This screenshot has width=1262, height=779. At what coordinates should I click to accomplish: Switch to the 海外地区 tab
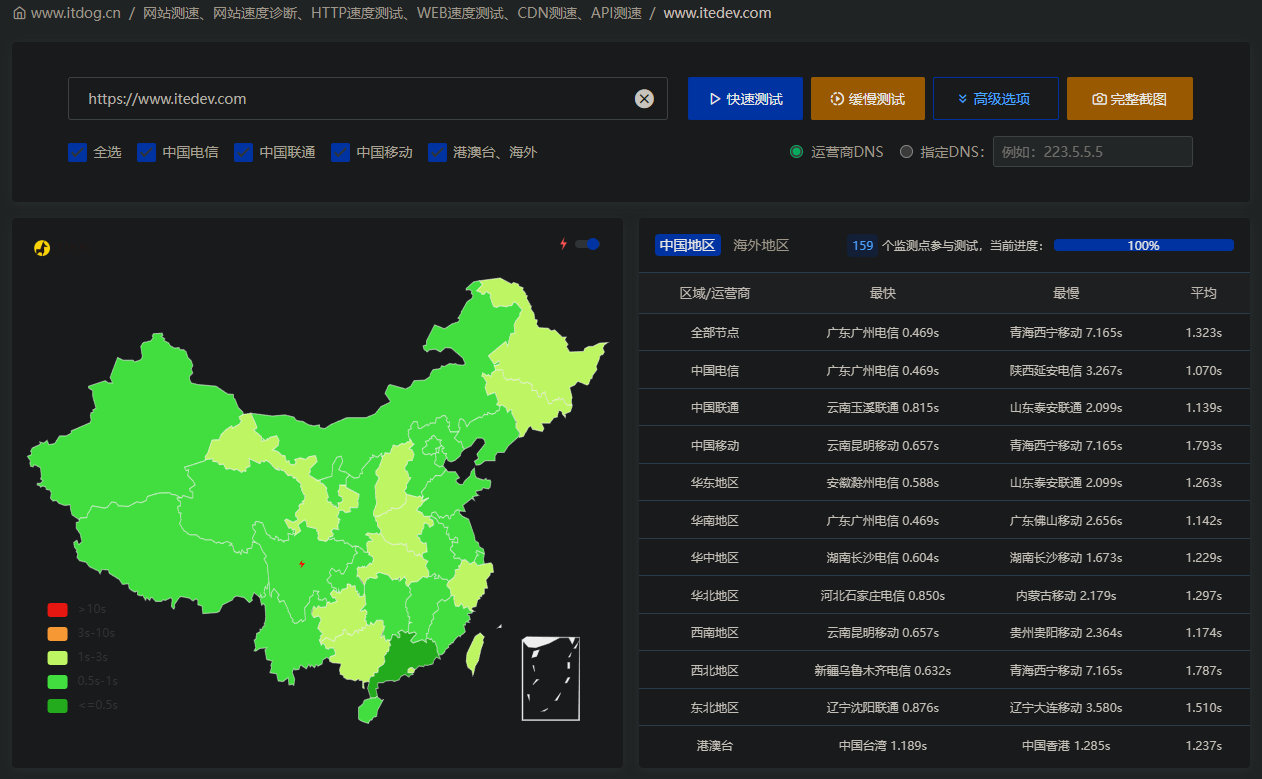click(x=761, y=245)
